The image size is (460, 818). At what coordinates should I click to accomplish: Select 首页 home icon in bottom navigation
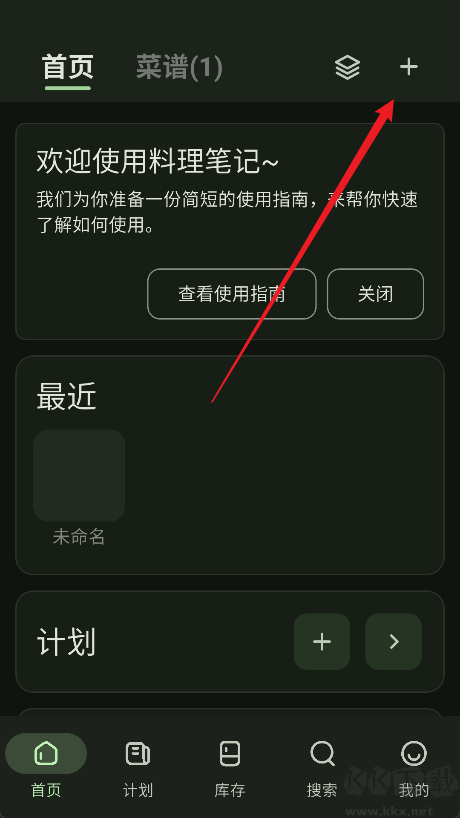pos(46,754)
